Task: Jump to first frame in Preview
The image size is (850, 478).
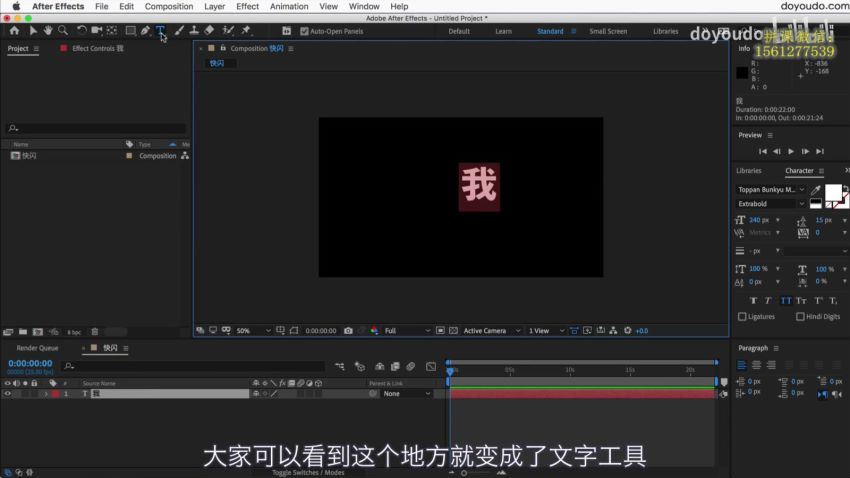Action: 762,151
